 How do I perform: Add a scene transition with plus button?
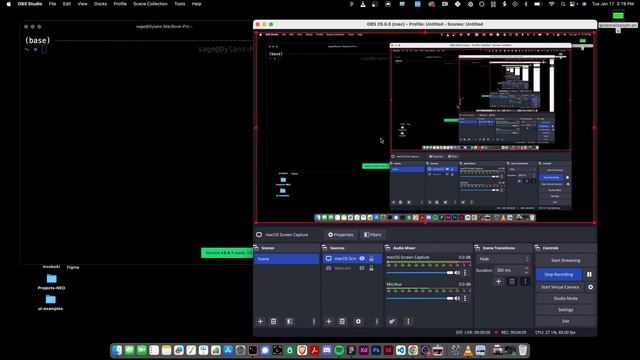(x=498, y=281)
